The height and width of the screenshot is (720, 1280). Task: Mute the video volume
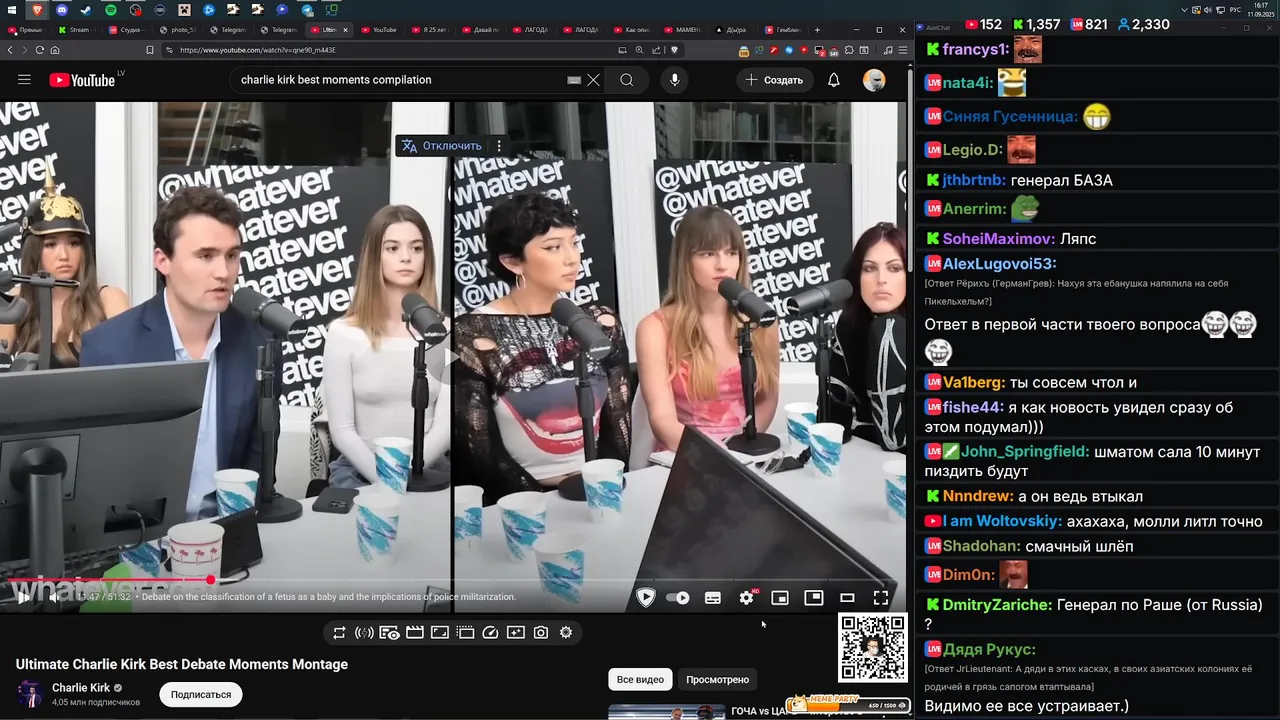pos(55,598)
